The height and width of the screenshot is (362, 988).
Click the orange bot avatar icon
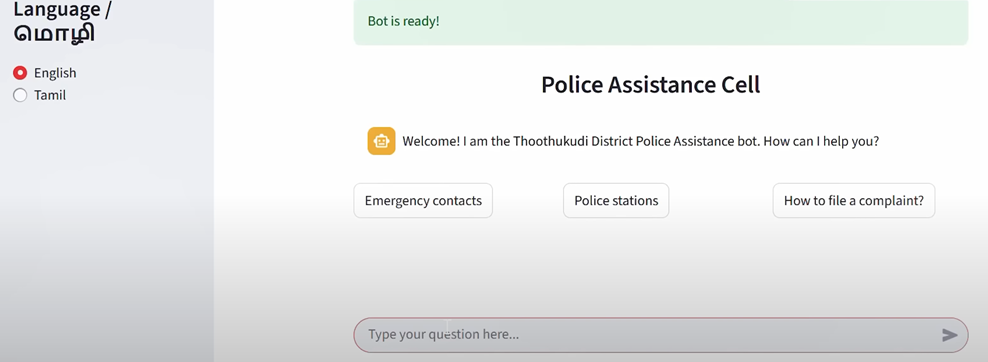[x=381, y=141]
